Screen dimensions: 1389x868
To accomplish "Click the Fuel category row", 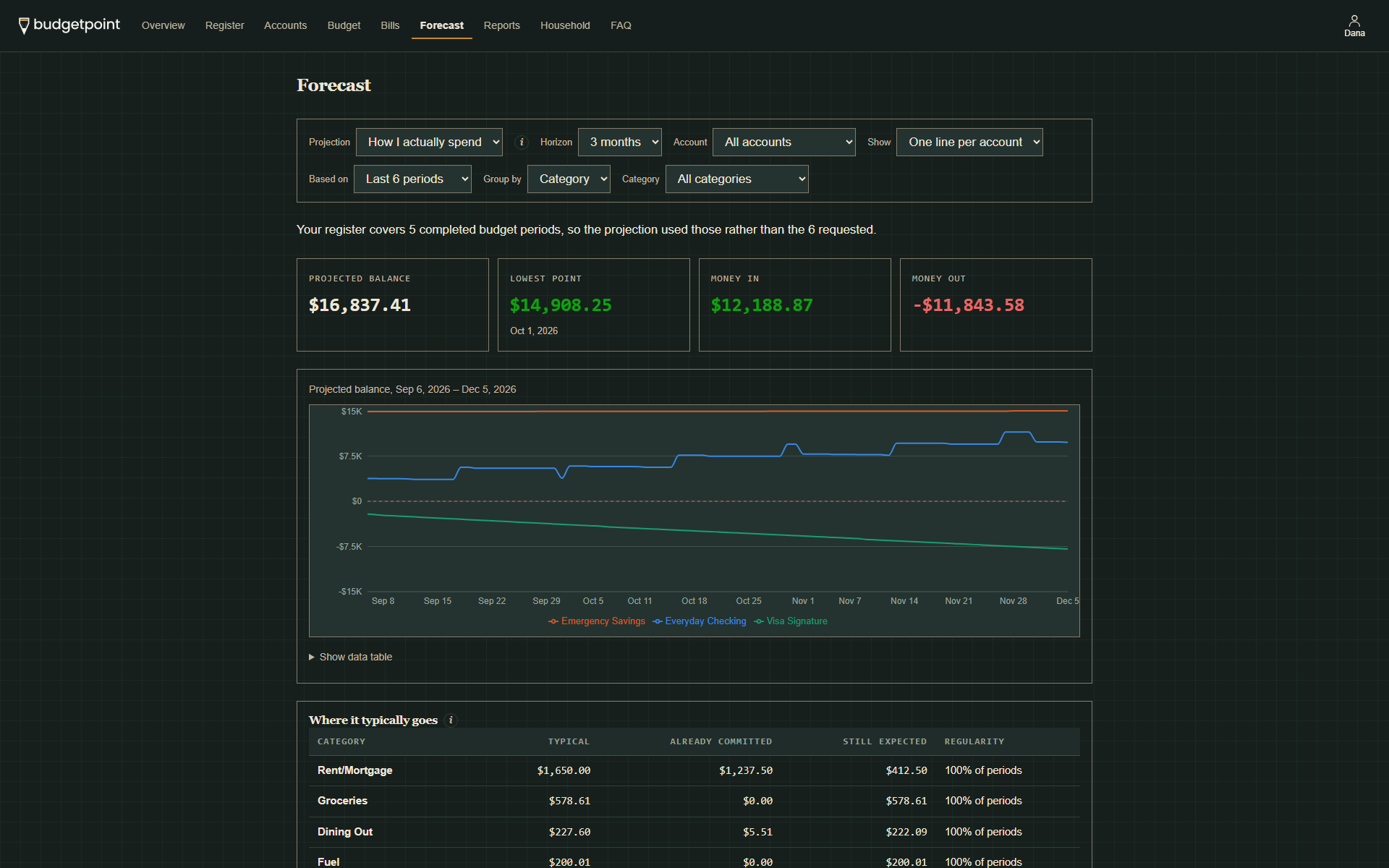I will click(x=694, y=859).
